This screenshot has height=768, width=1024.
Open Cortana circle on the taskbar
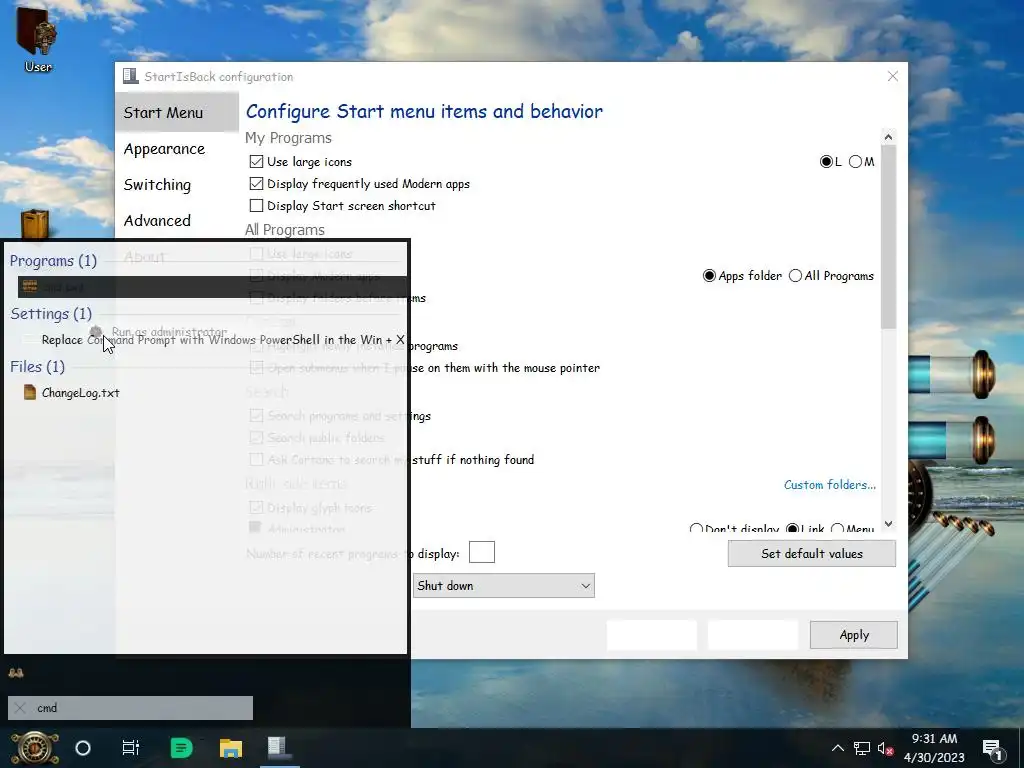[83, 748]
